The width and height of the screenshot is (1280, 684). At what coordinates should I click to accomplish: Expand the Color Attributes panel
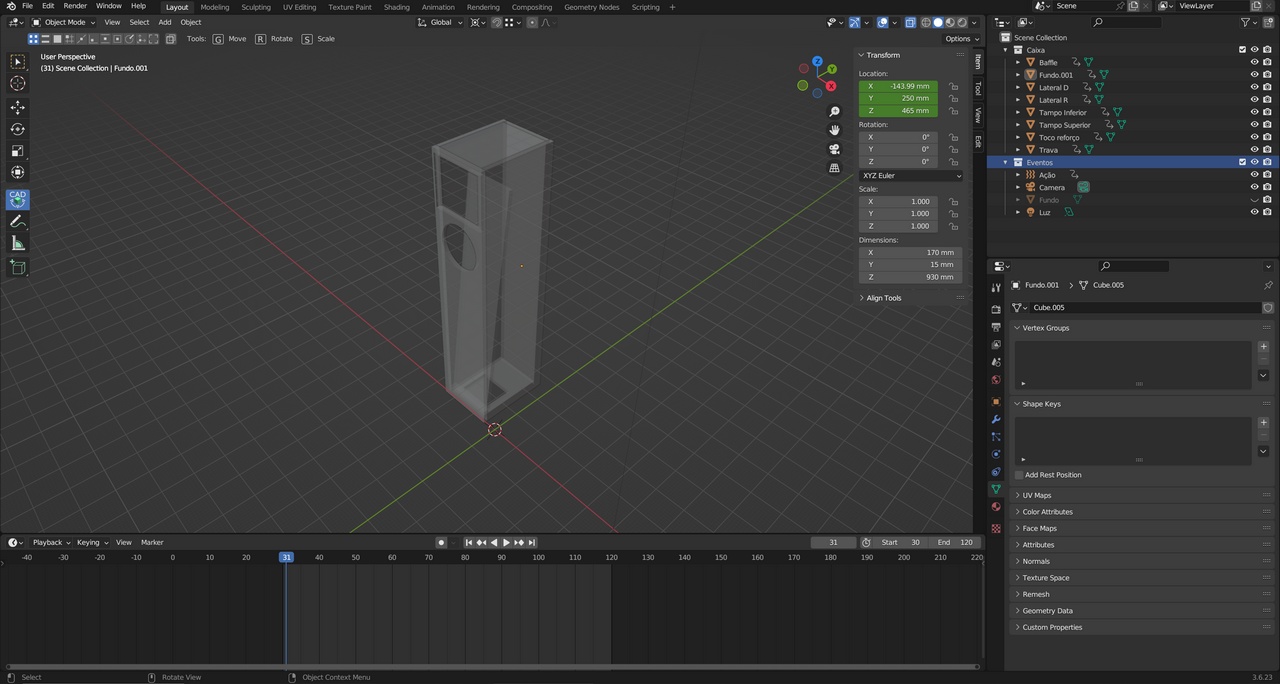click(1047, 512)
